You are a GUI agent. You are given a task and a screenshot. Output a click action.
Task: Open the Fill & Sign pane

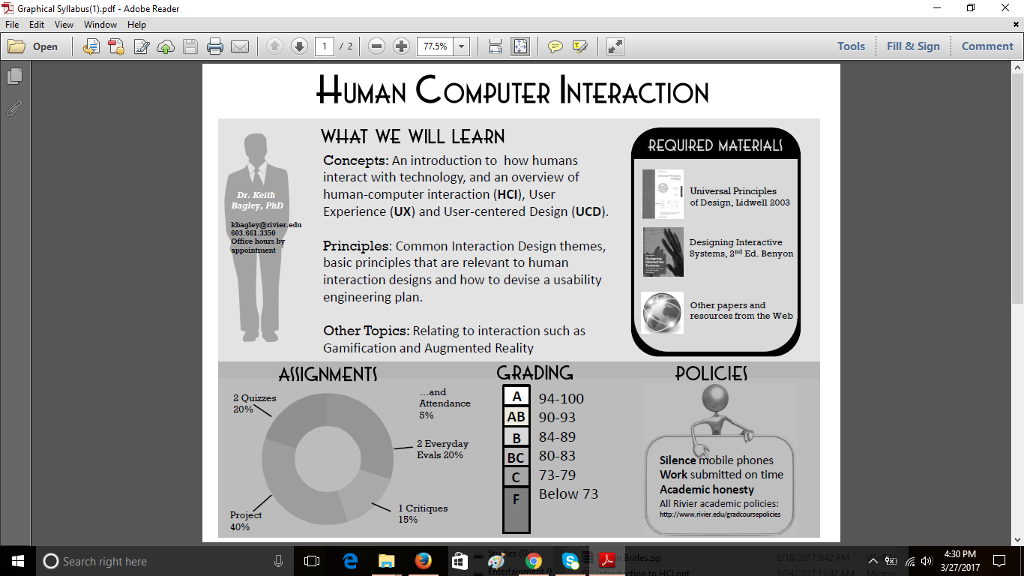[912, 45]
